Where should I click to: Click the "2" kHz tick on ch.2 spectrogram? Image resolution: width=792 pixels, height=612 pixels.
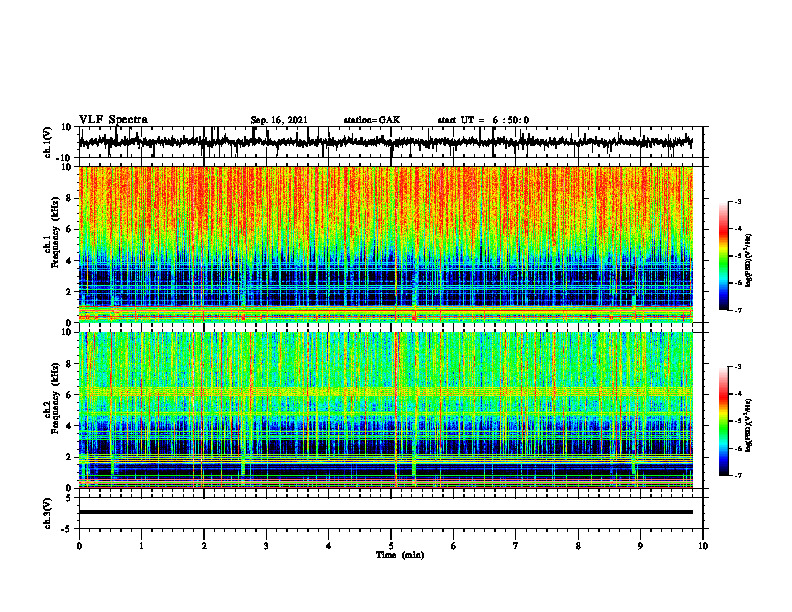(x=70, y=457)
